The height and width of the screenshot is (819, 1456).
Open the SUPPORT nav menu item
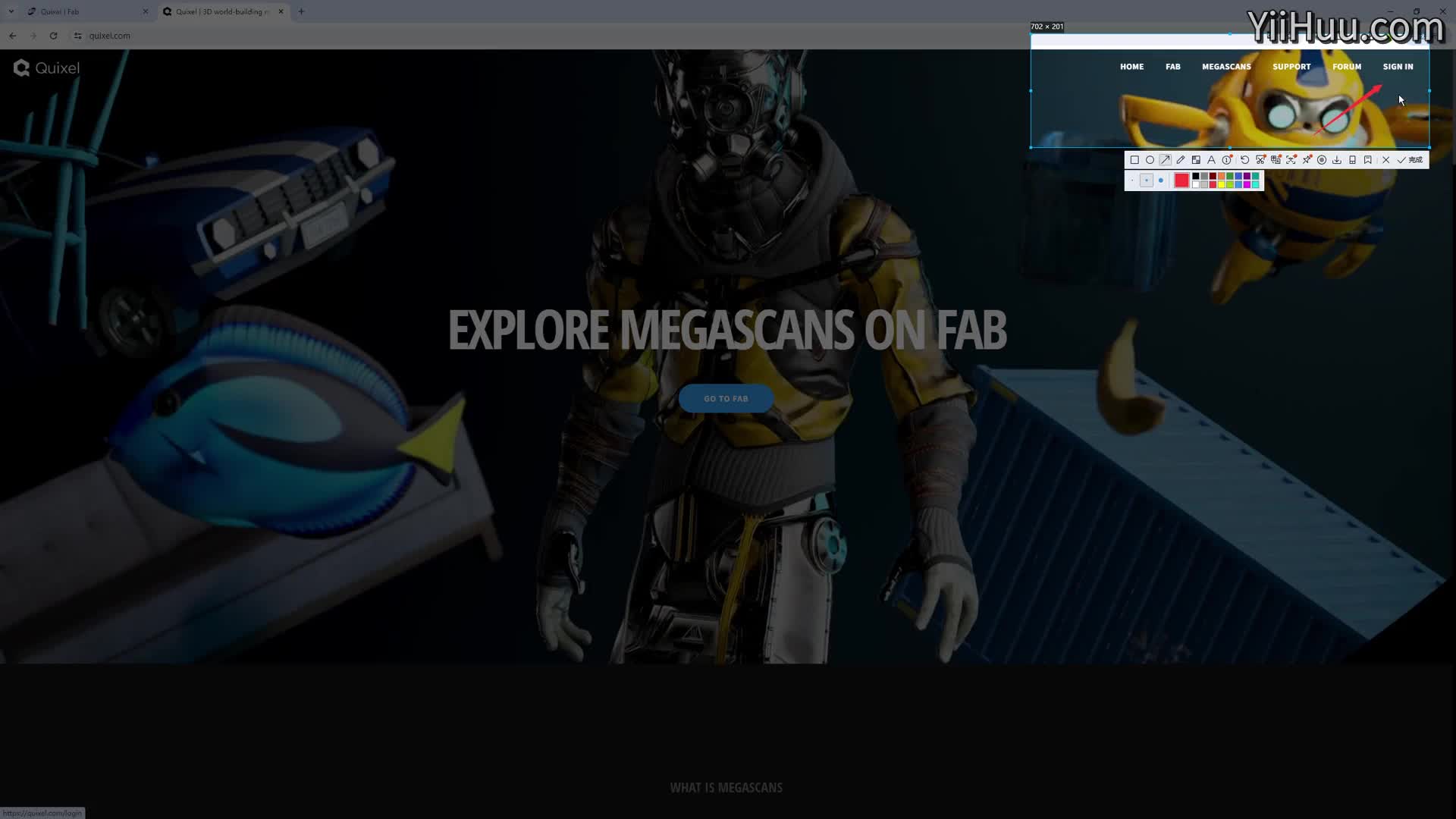click(x=1291, y=67)
